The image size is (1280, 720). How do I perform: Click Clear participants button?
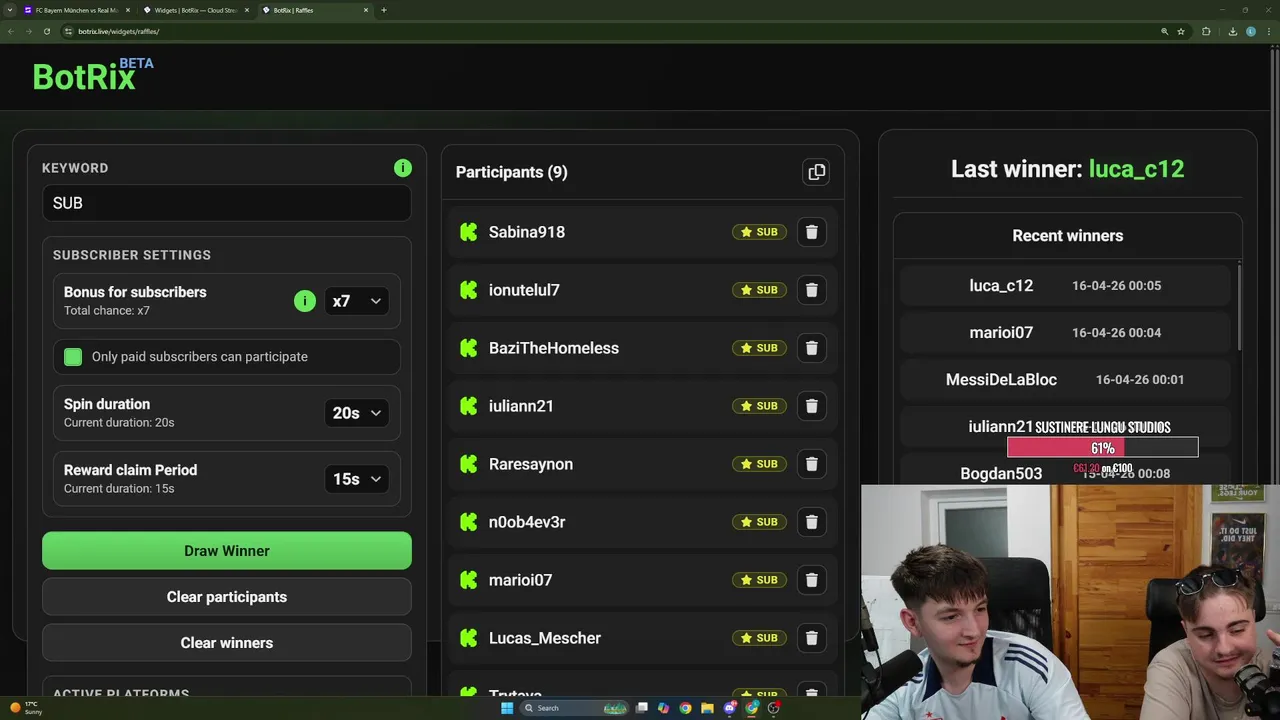coord(227,597)
